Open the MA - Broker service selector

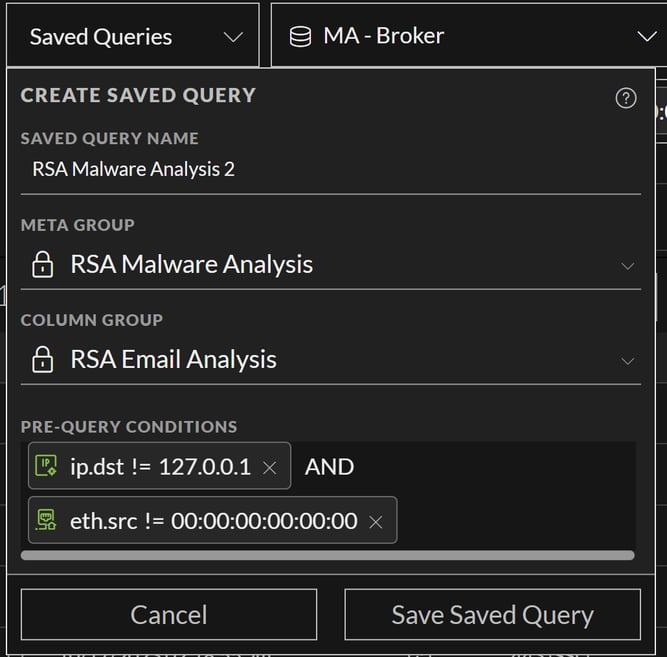pos(469,36)
